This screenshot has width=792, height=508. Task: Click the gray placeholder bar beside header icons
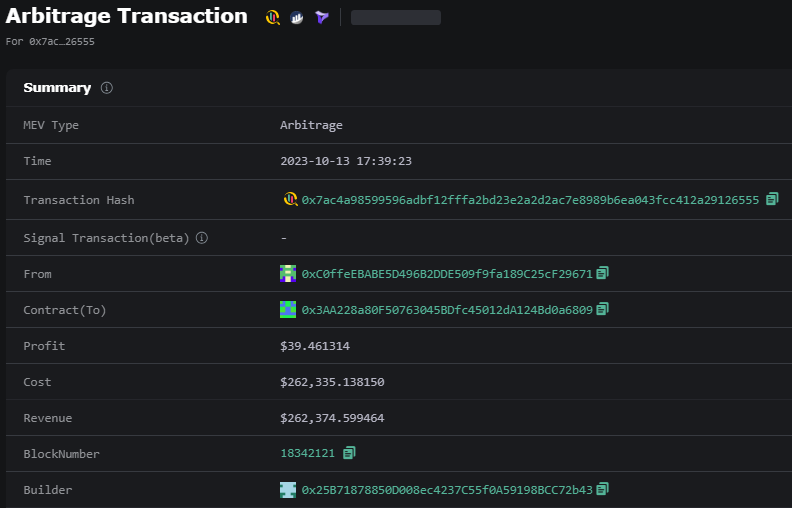pyautogui.click(x=395, y=18)
